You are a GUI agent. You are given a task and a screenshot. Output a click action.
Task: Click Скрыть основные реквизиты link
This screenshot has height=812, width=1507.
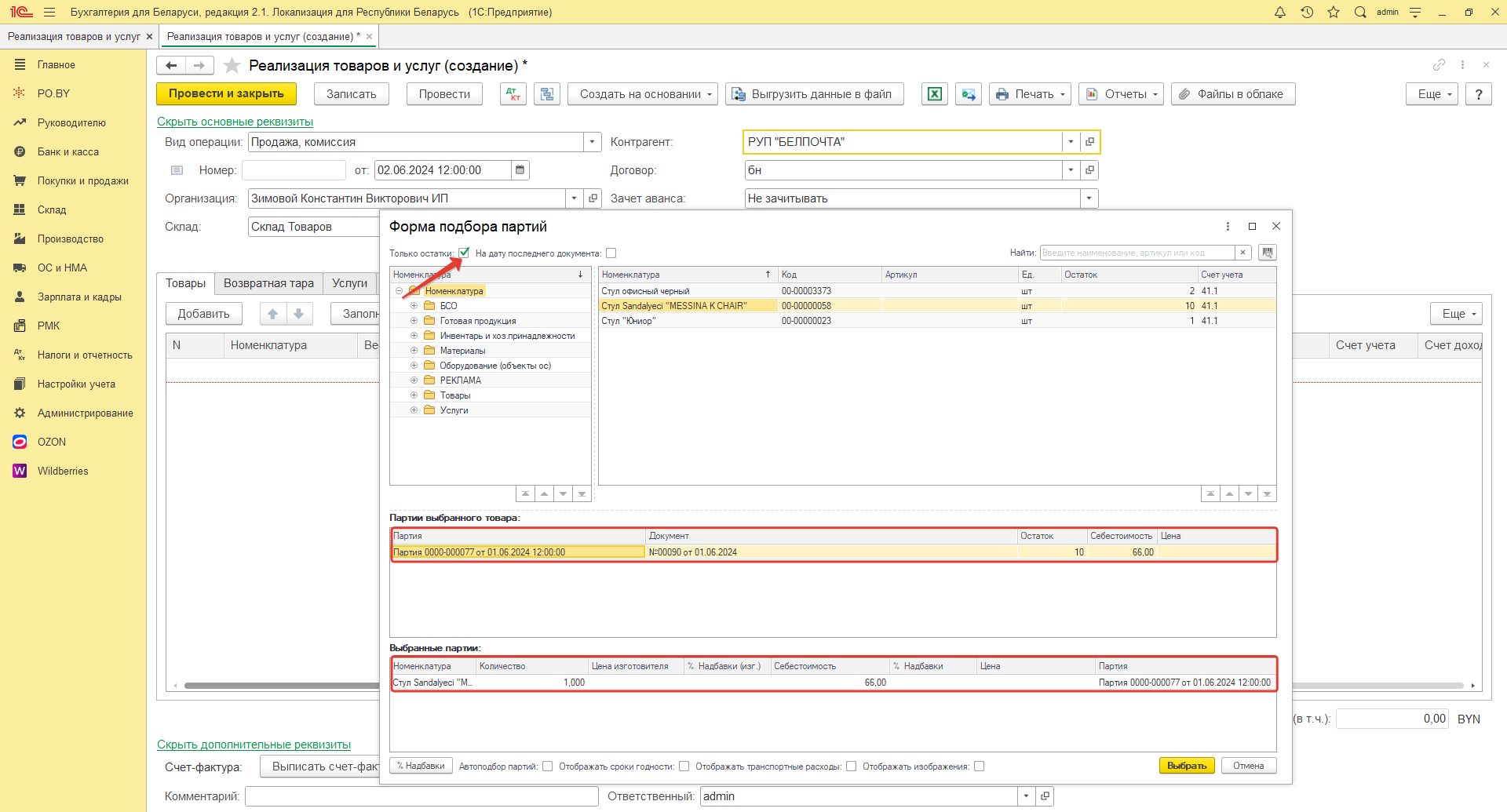pos(235,122)
